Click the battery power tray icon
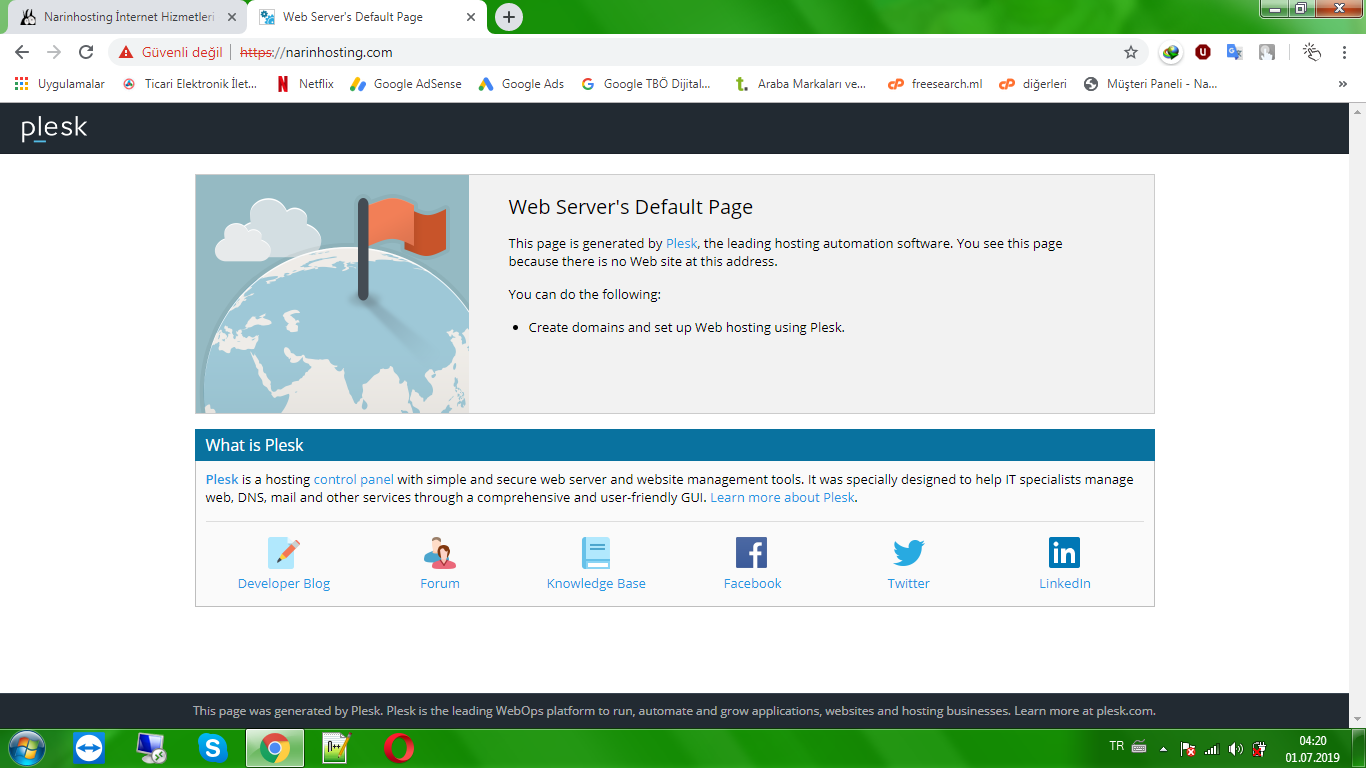Screen dimensions: 1366x768 (x=1260, y=748)
